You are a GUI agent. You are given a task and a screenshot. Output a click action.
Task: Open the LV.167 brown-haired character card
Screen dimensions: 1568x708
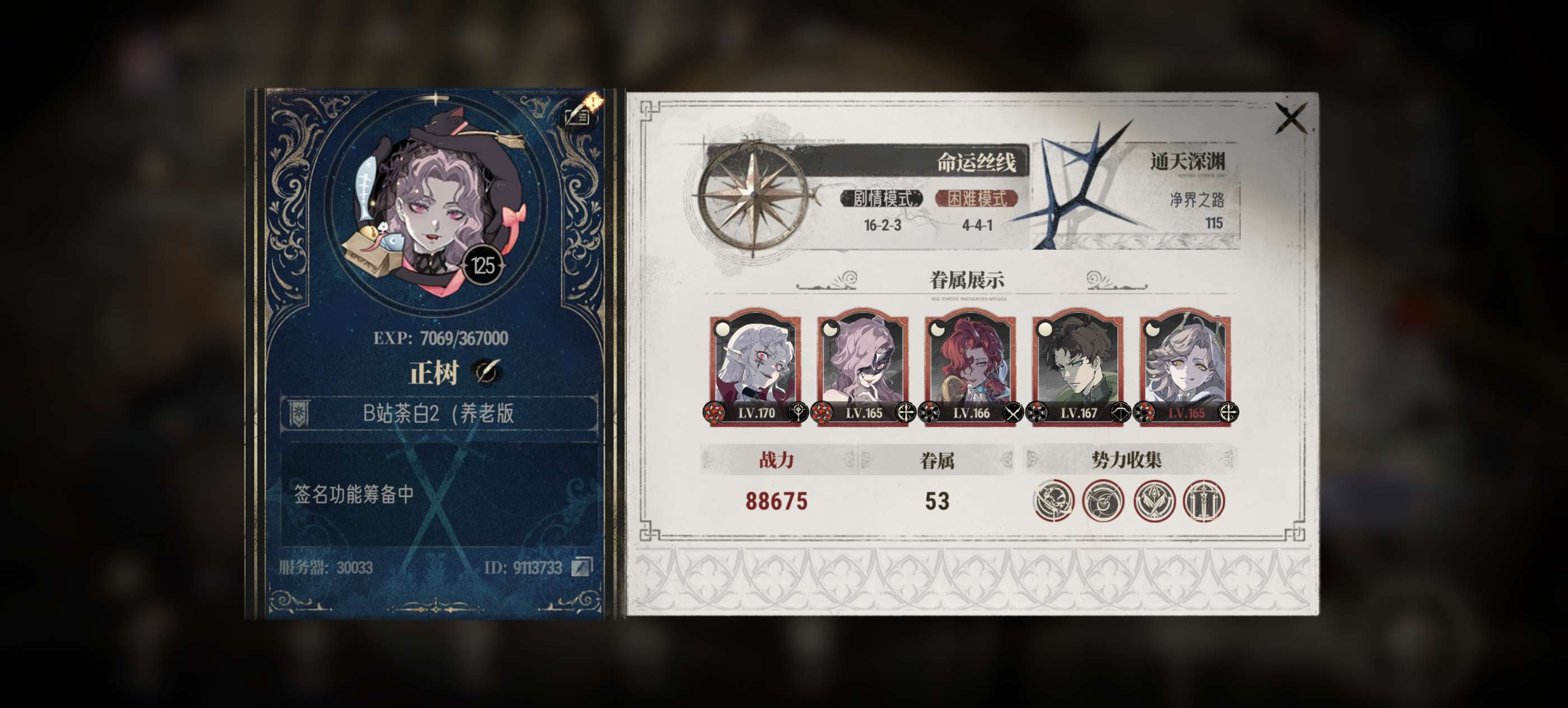[1078, 367]
